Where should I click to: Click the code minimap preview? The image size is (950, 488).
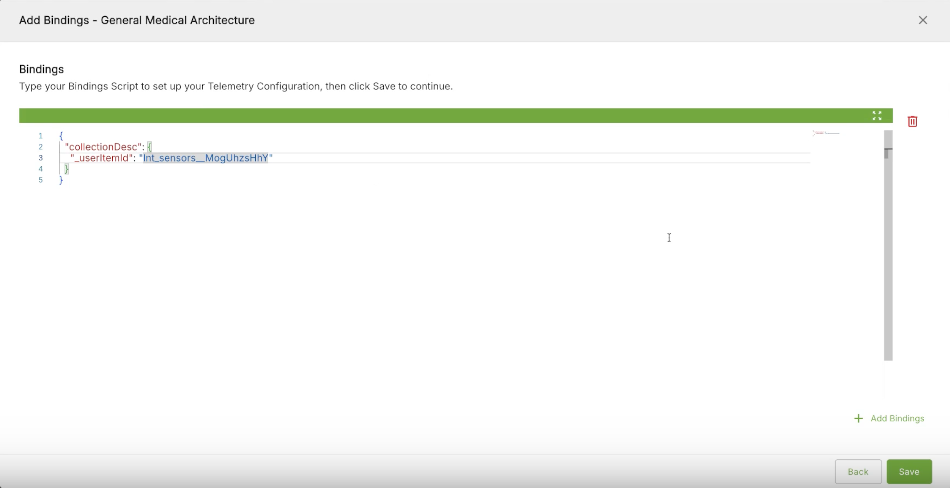tap(826, 133)
